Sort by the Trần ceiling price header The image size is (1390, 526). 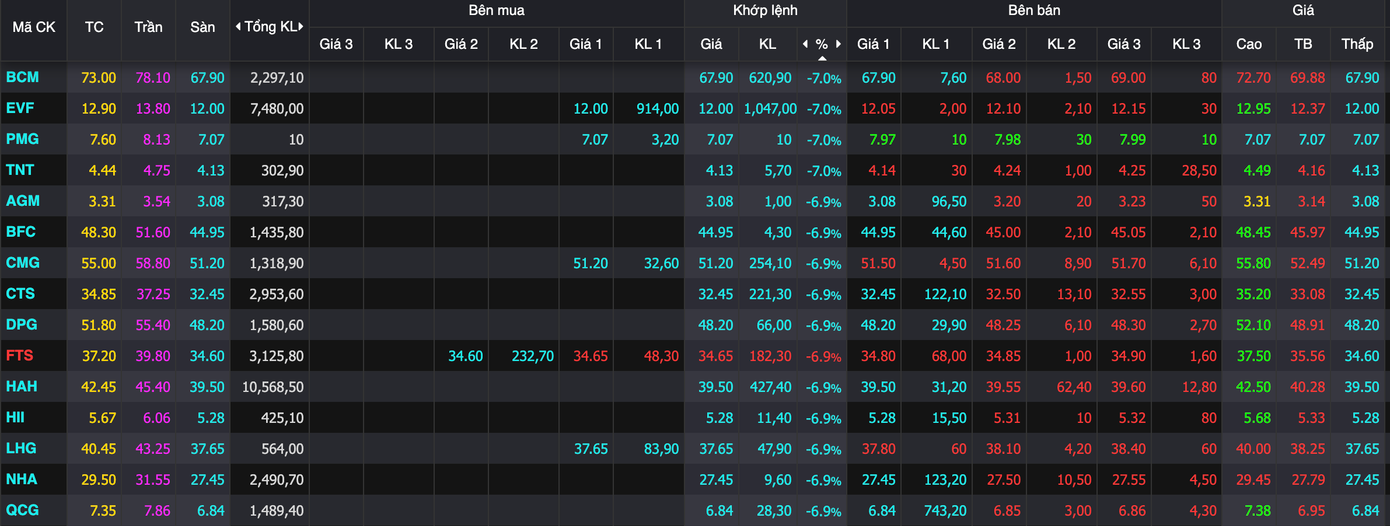click(148, 27)
